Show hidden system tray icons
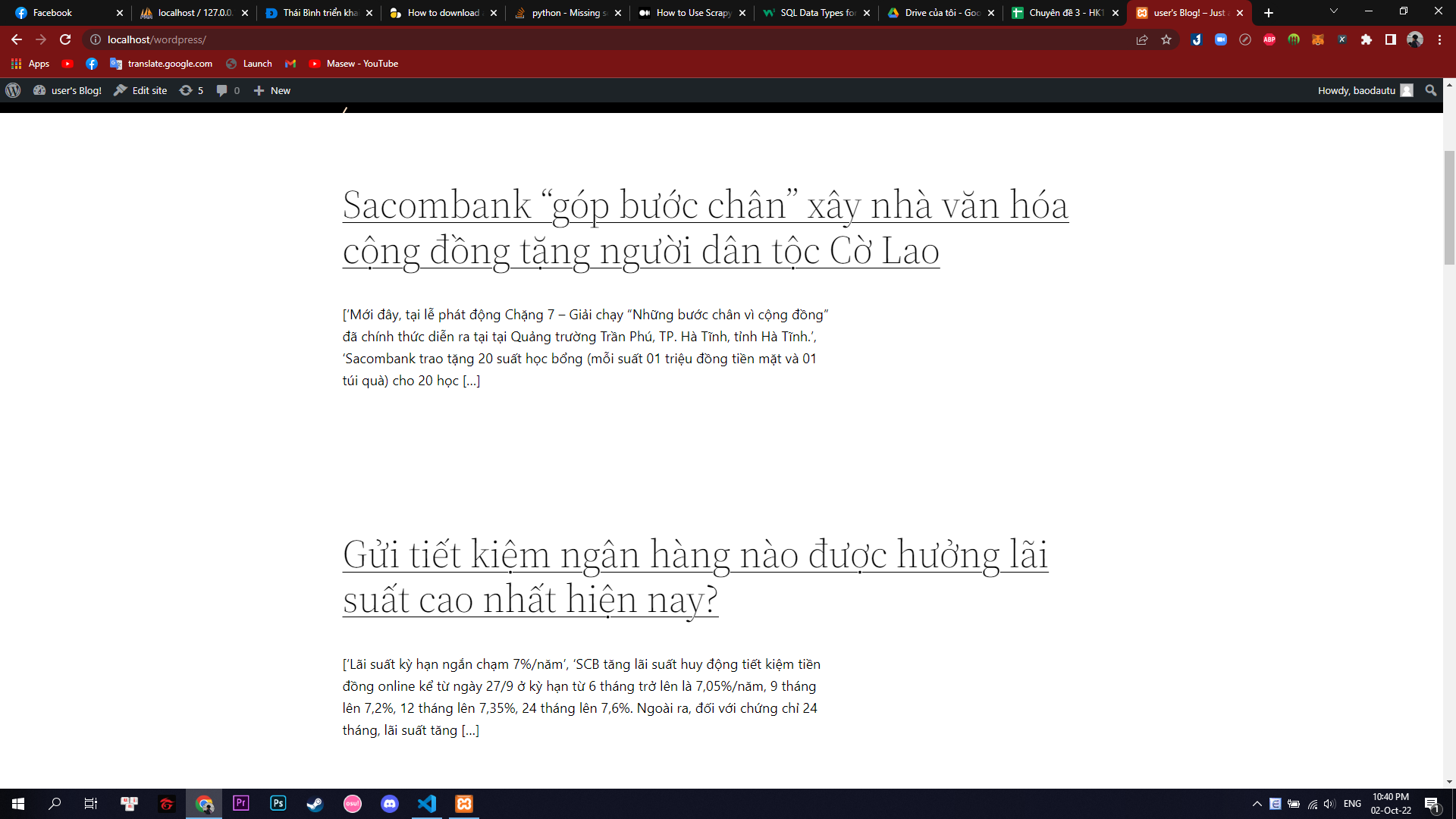Viewport: 1456px width, 819px height. 1257,804
